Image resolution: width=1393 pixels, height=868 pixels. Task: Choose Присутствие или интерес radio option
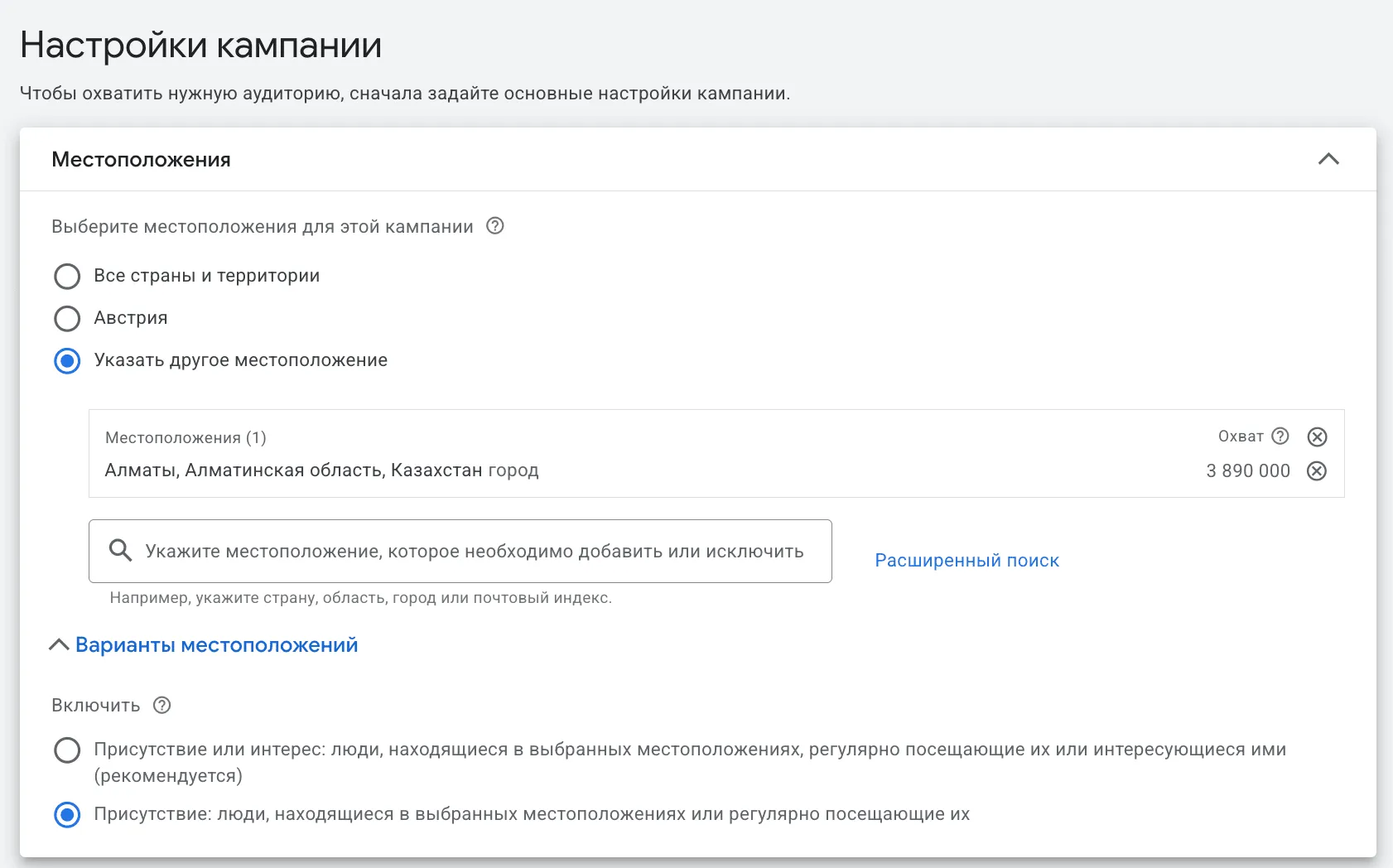(67, 750)
